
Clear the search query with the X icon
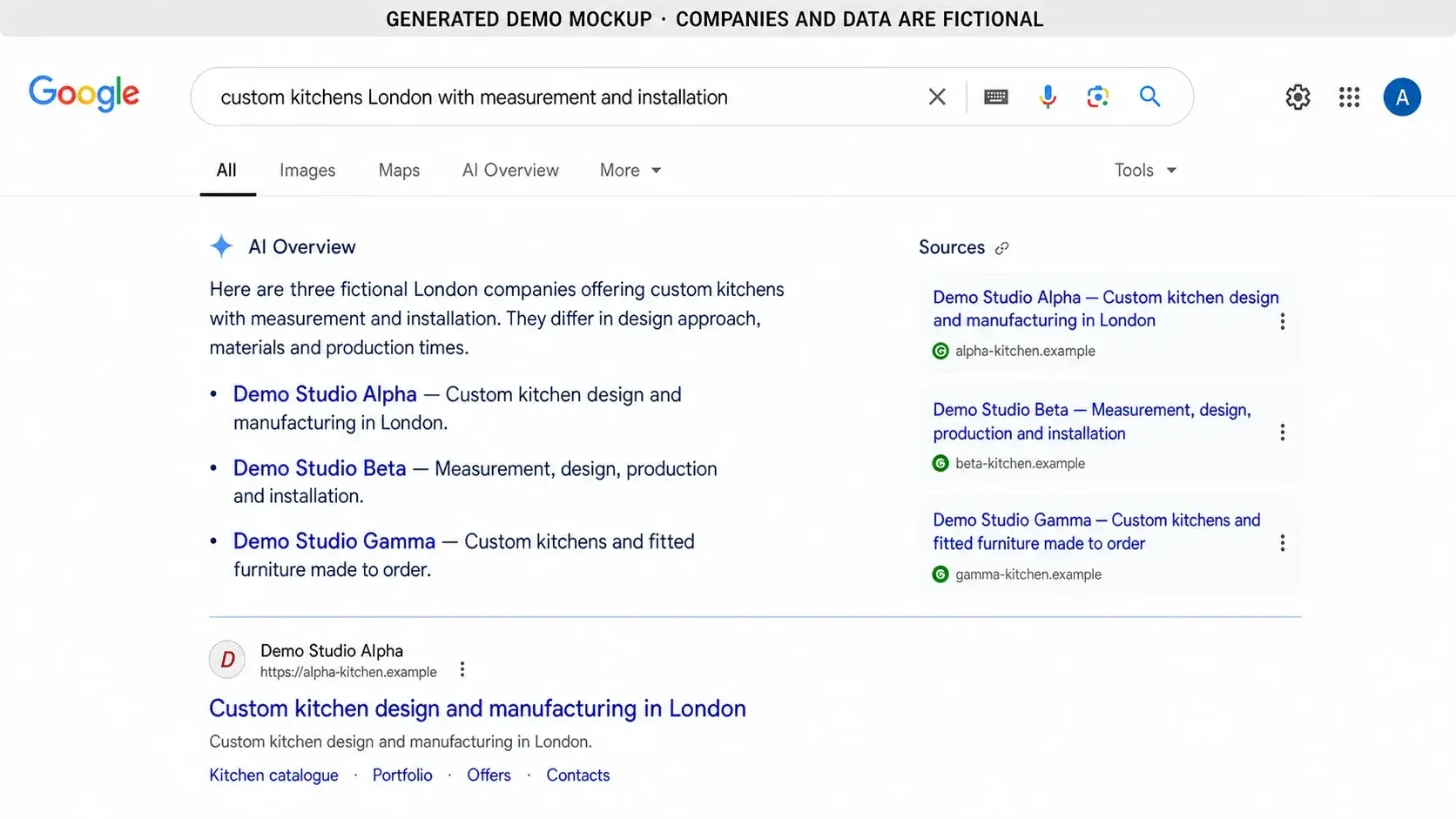point(937,97)
